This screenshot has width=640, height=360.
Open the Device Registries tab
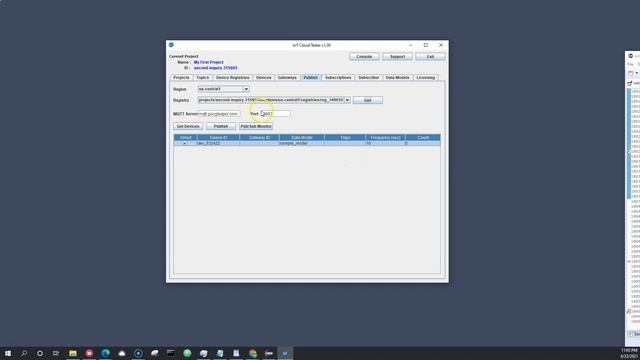[x=232, y=78]
